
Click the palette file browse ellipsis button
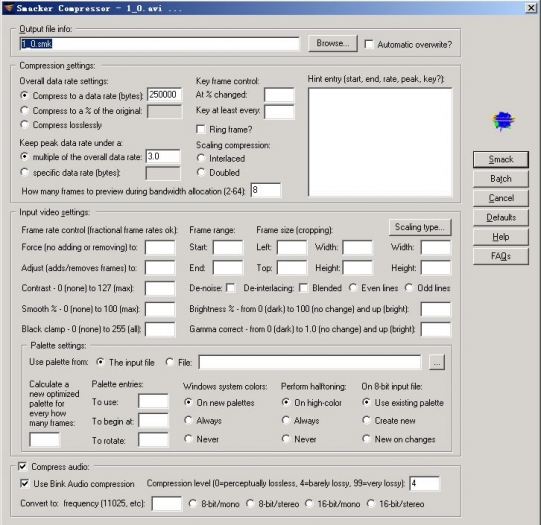(436, 363)
